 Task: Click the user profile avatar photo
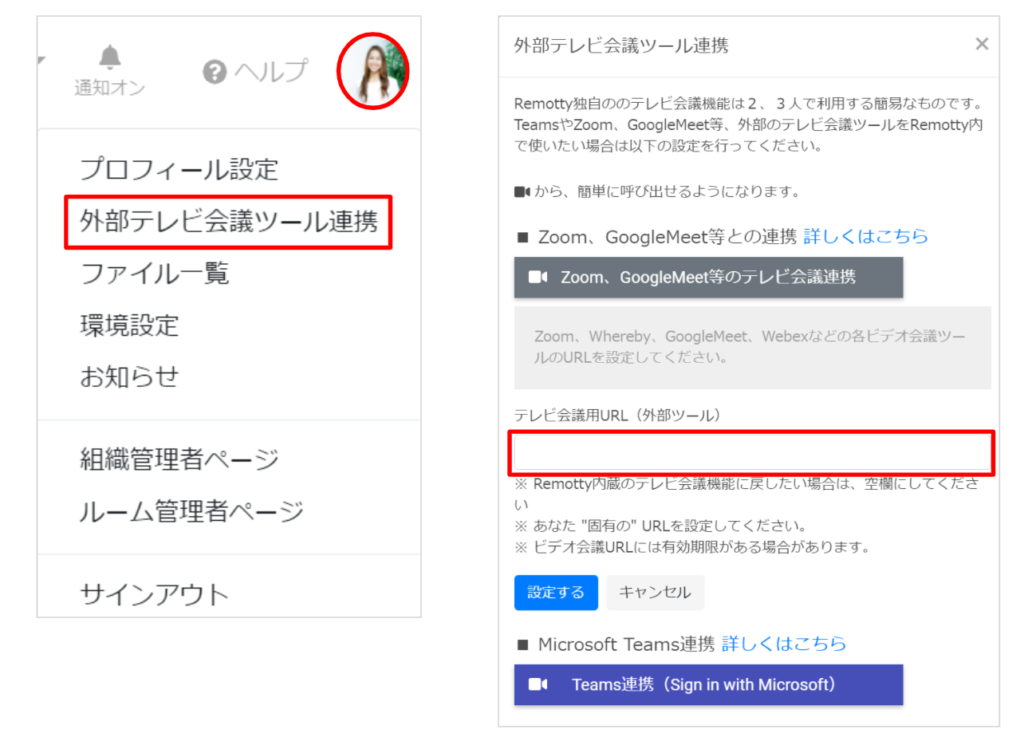point(373,71)
